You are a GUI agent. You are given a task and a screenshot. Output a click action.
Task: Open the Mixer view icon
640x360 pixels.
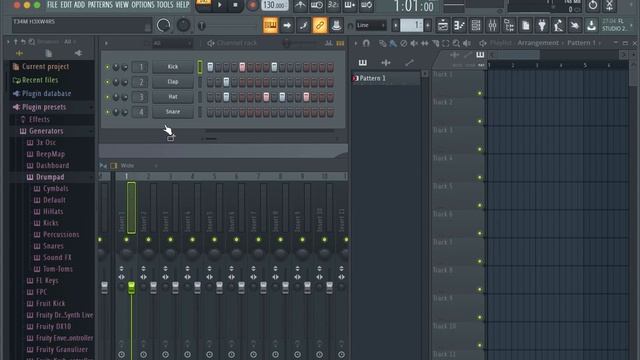[492, 25]
